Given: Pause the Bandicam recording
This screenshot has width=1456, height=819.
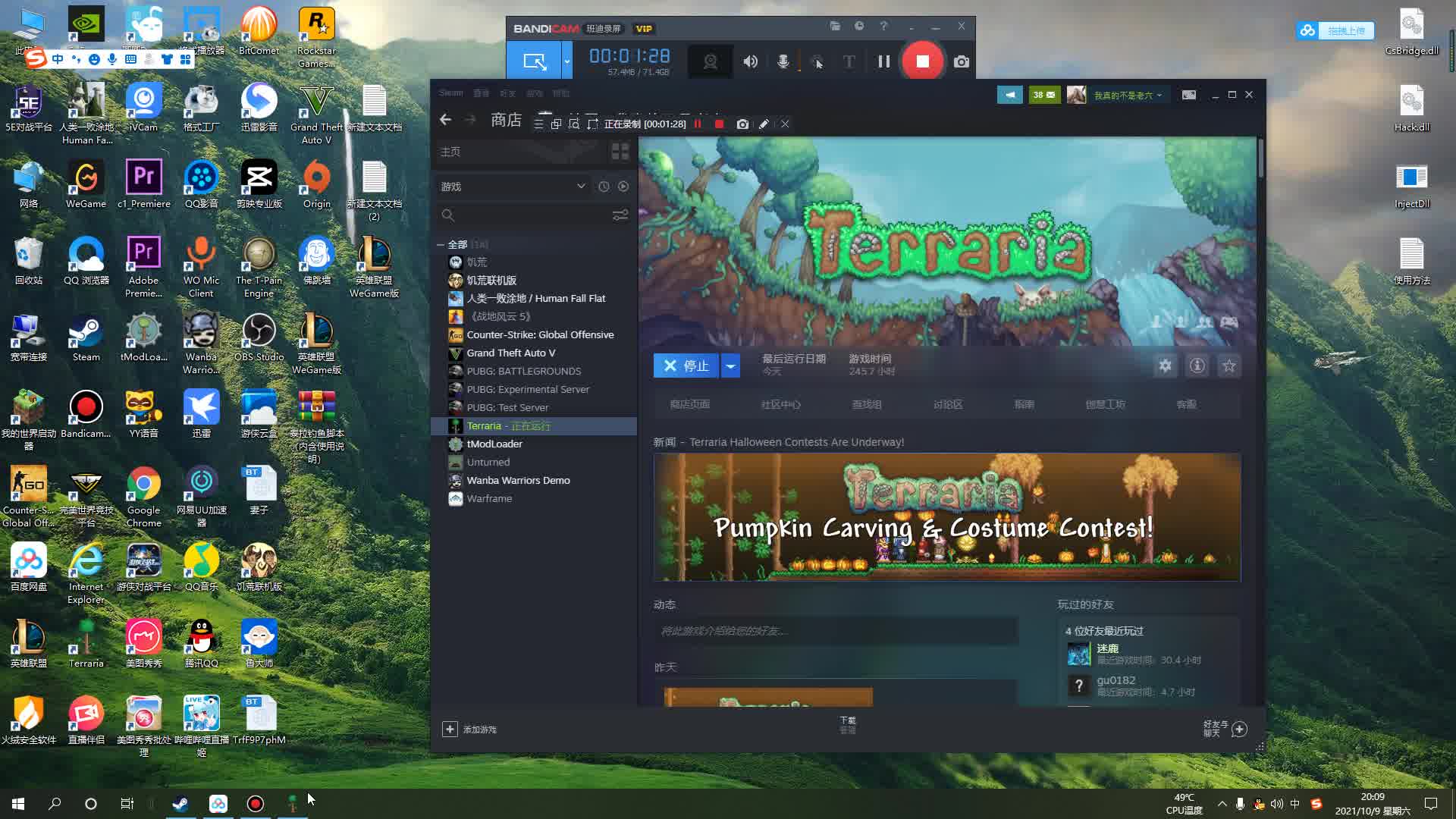Looking at the screenshot, I should [x=884, y=61].
